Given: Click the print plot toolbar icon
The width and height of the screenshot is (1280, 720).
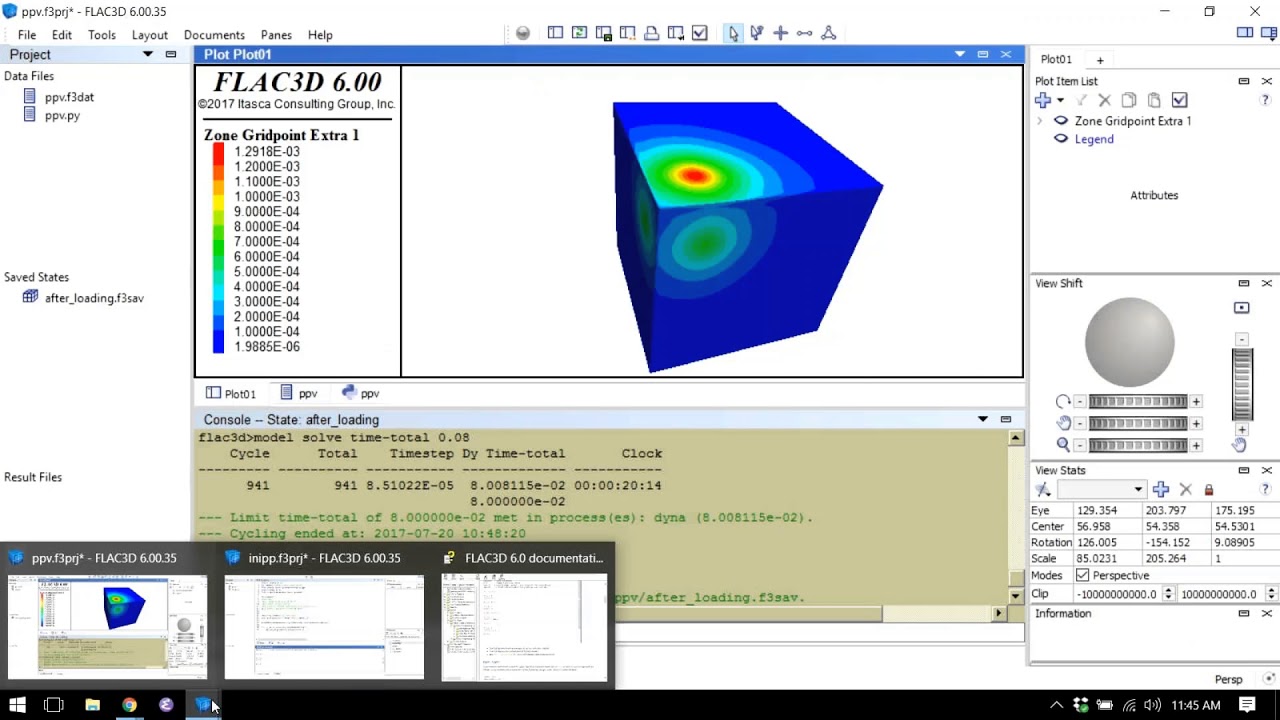Looking at the screenshot, I should tap(651, 33).
